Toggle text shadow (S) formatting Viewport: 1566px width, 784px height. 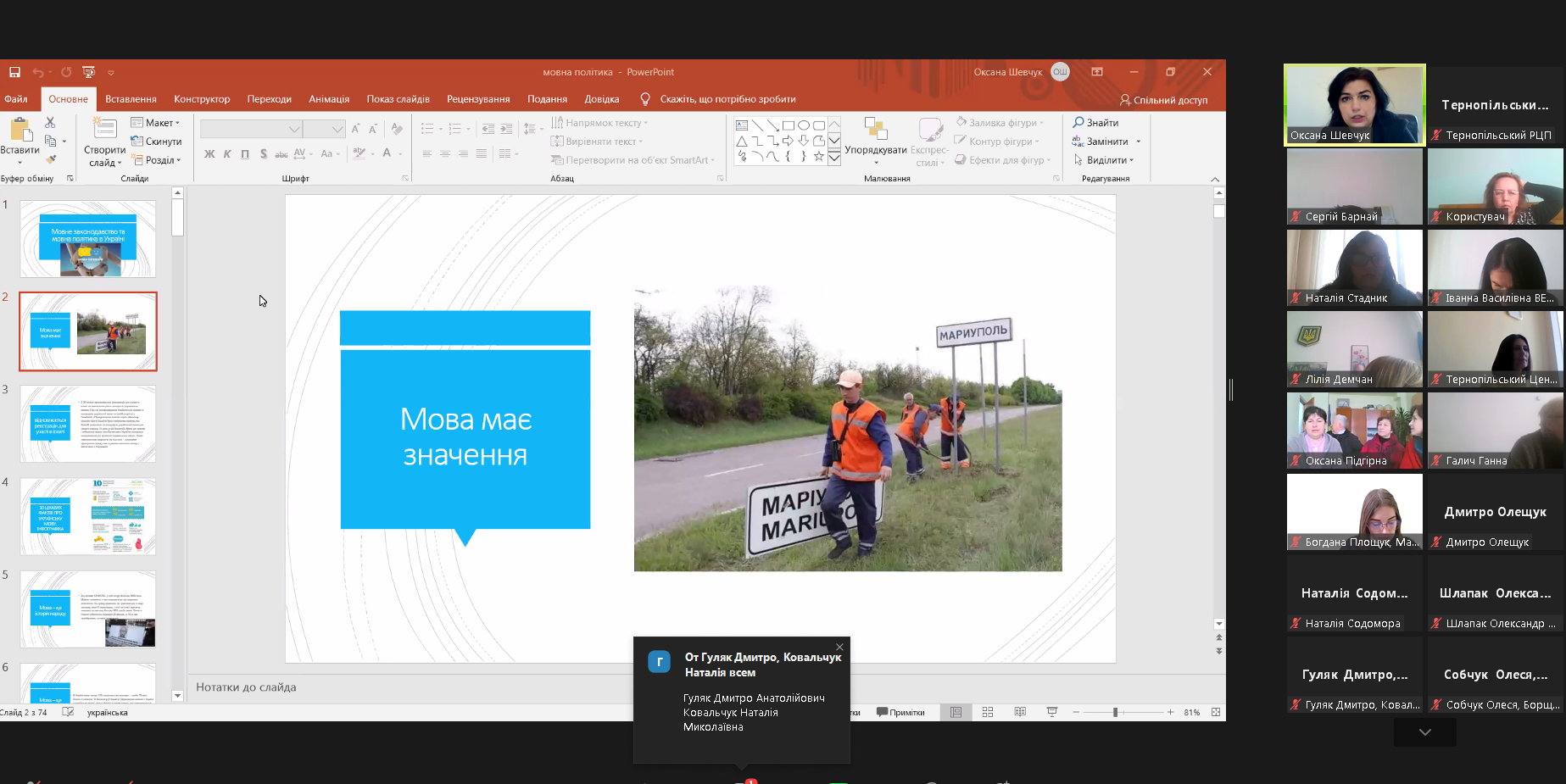tap(264, 153)
